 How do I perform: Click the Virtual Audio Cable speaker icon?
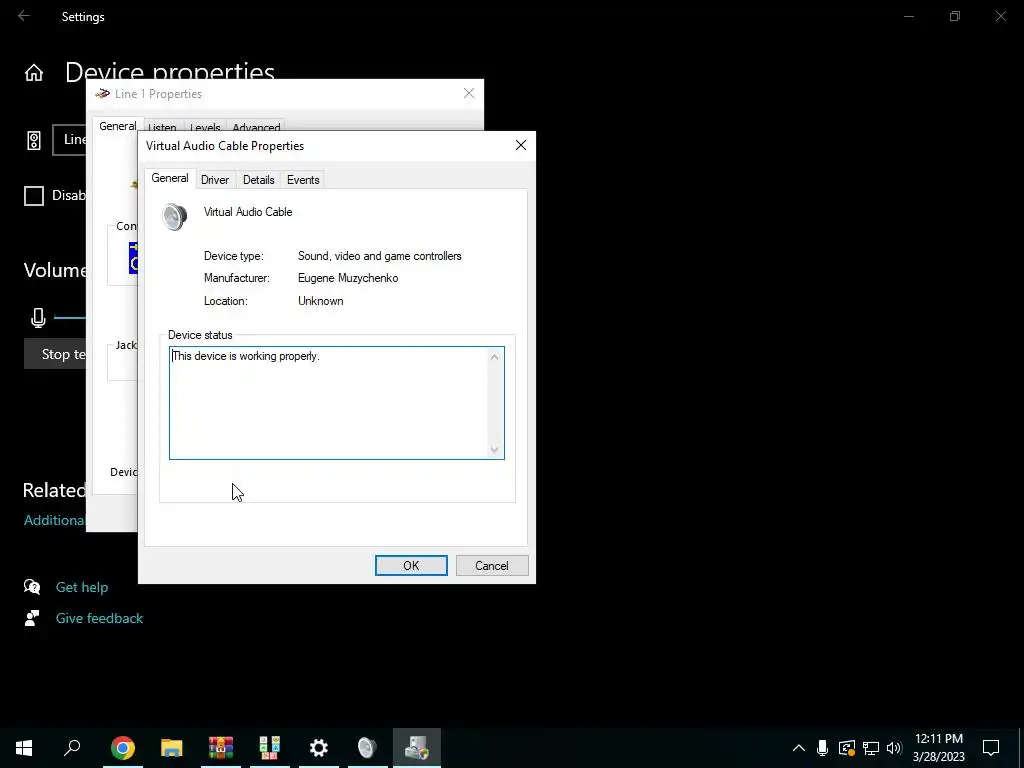[x=174, y=217]
